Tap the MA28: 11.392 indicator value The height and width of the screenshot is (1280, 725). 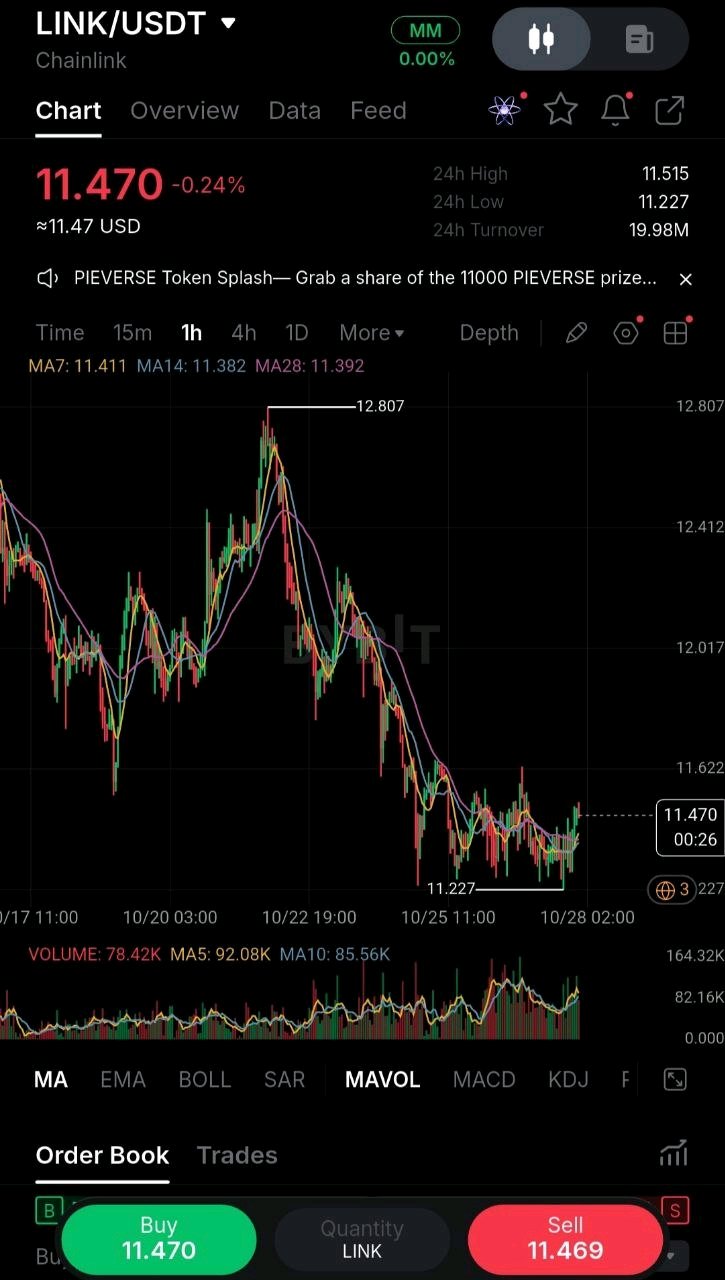(310, 366)
